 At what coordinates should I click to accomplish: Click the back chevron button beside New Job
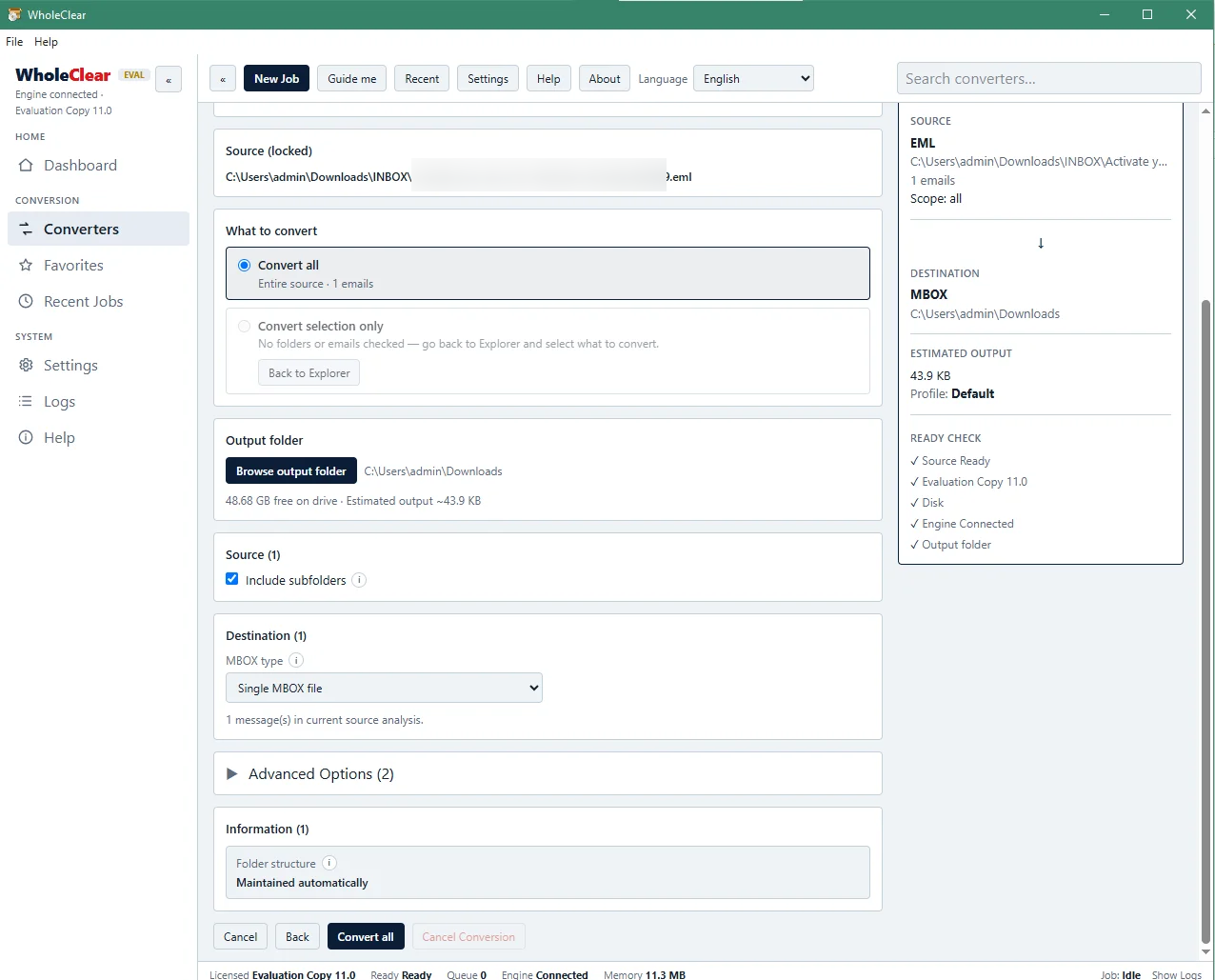click(x=223, y=79)
